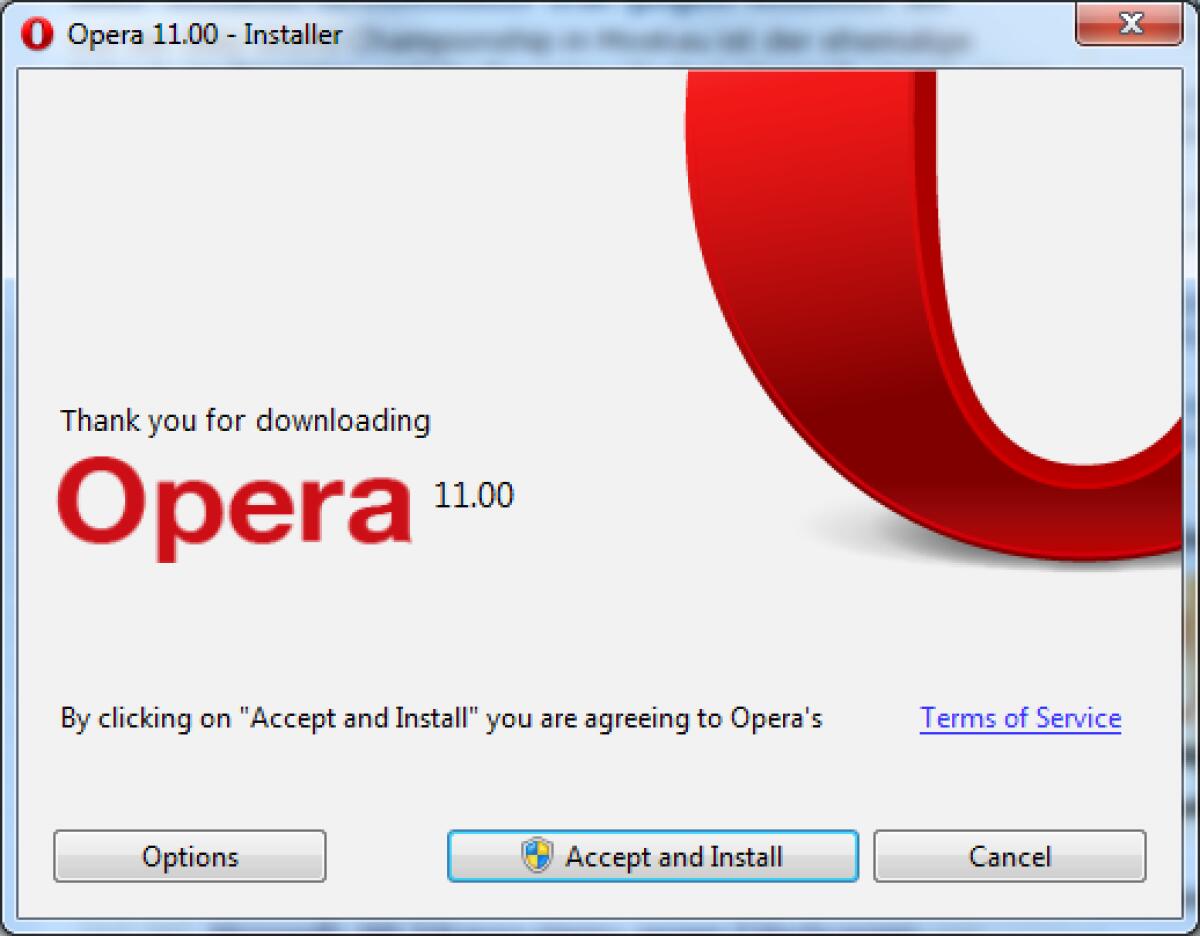The image size is (1200, 936).
Task: Cancel the Opera installation
Action: [x=1010, y=856]
